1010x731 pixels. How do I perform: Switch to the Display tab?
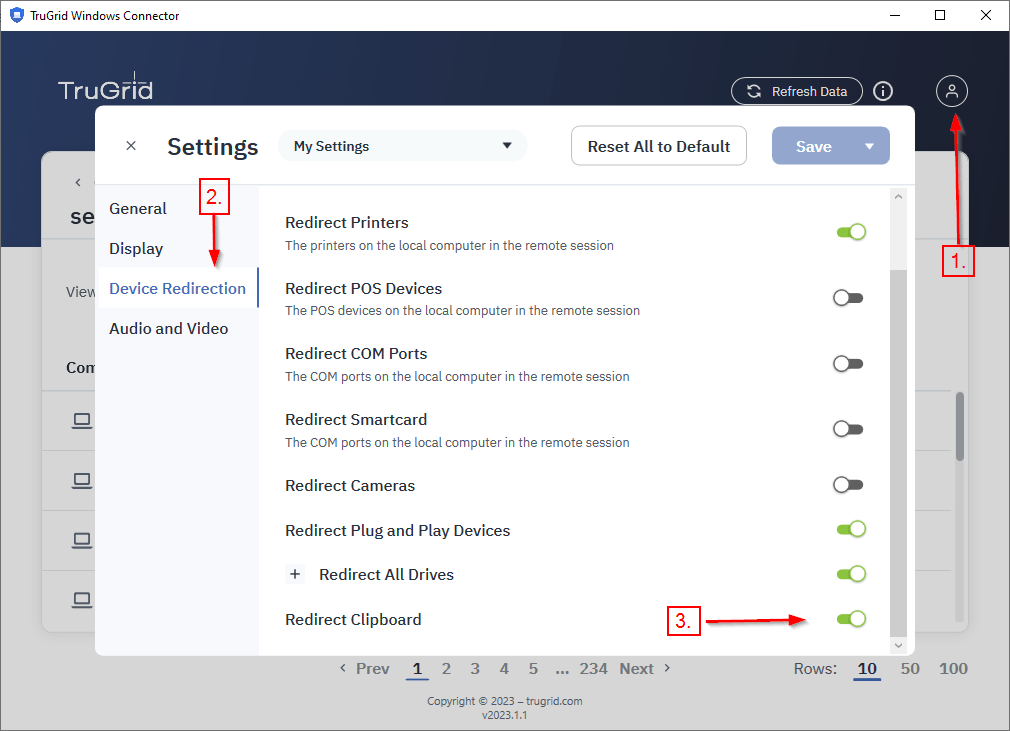click(x=136, y=248)
